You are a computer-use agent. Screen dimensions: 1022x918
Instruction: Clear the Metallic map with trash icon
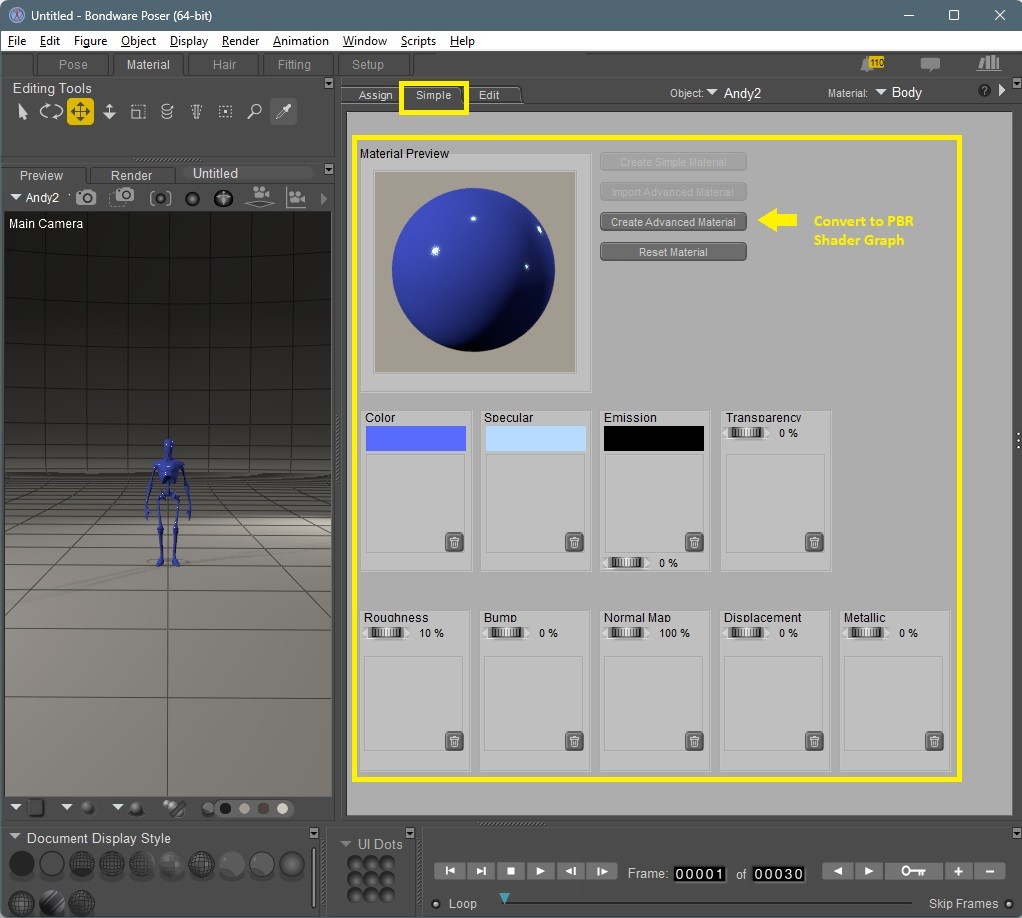[x=934, y=741]
